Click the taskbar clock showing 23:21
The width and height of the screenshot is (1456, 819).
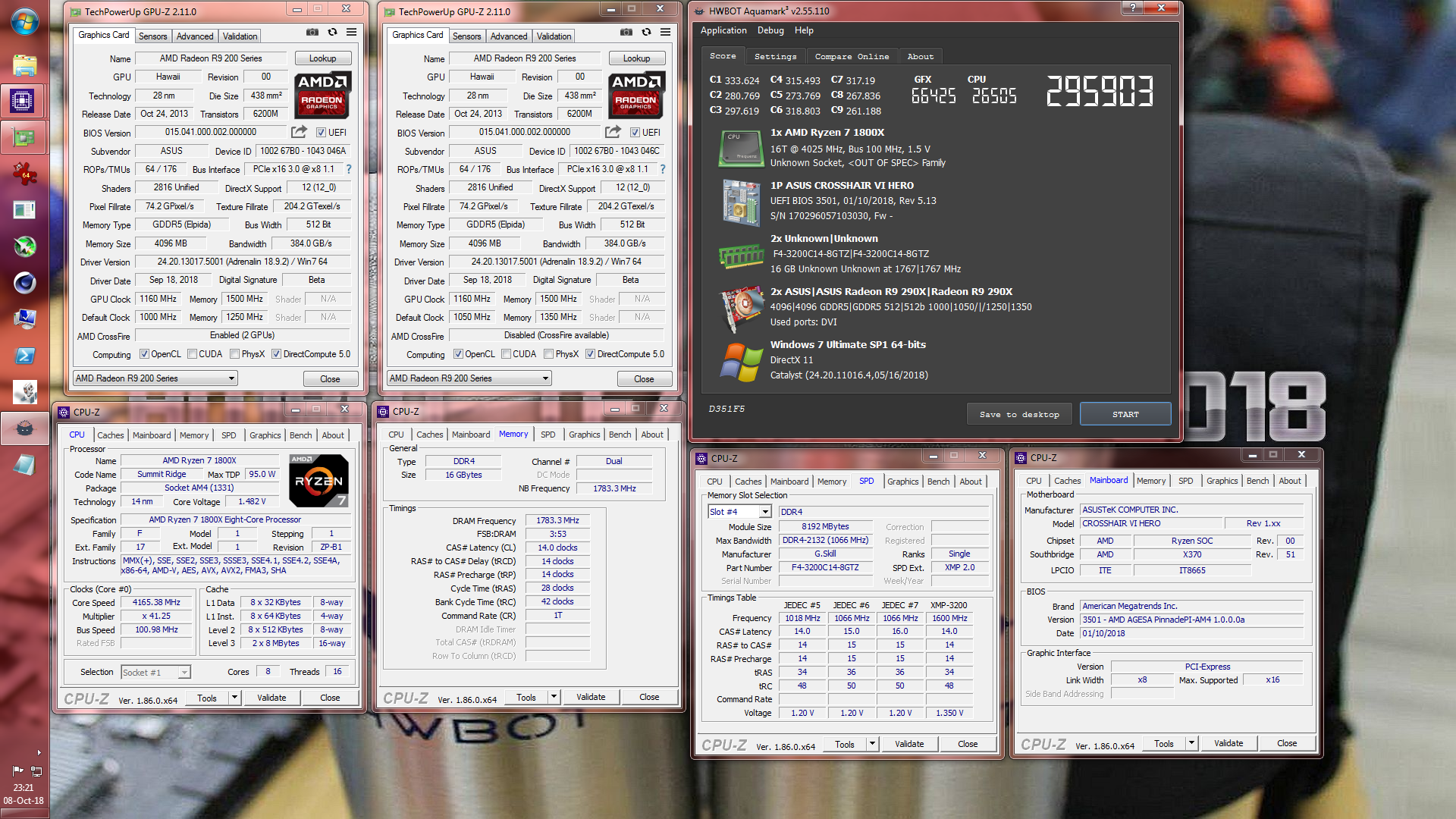tap(24, 788)
